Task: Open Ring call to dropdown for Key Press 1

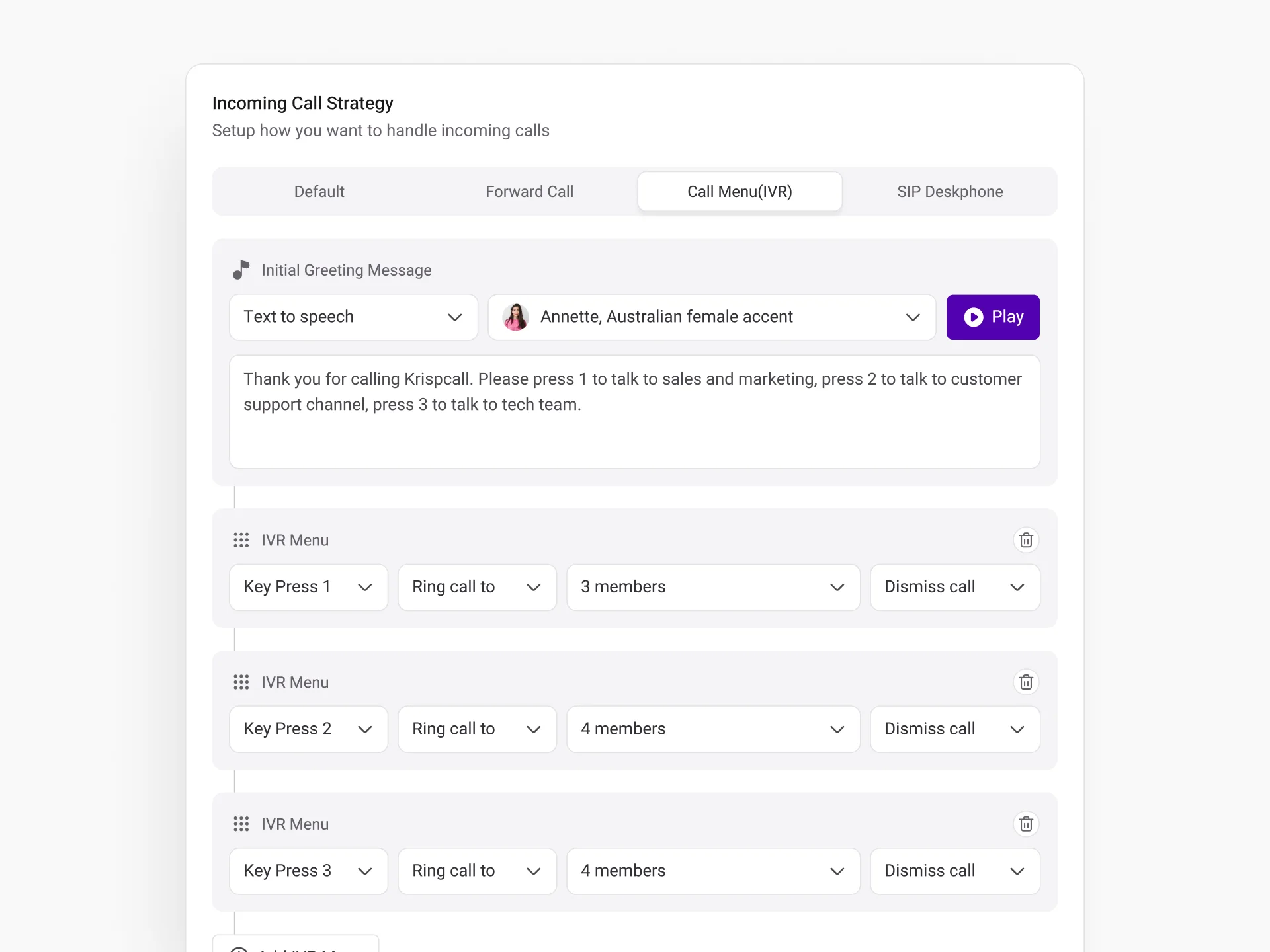Action: [x=477, y=587]
